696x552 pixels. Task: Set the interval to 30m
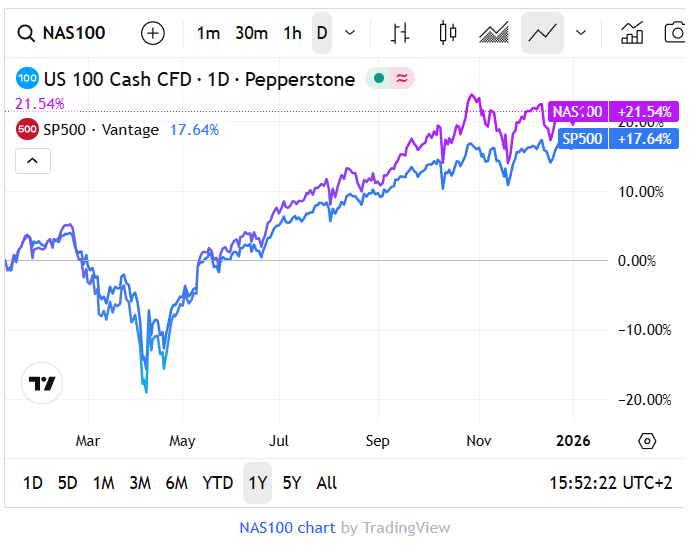(x=251, y=33)
